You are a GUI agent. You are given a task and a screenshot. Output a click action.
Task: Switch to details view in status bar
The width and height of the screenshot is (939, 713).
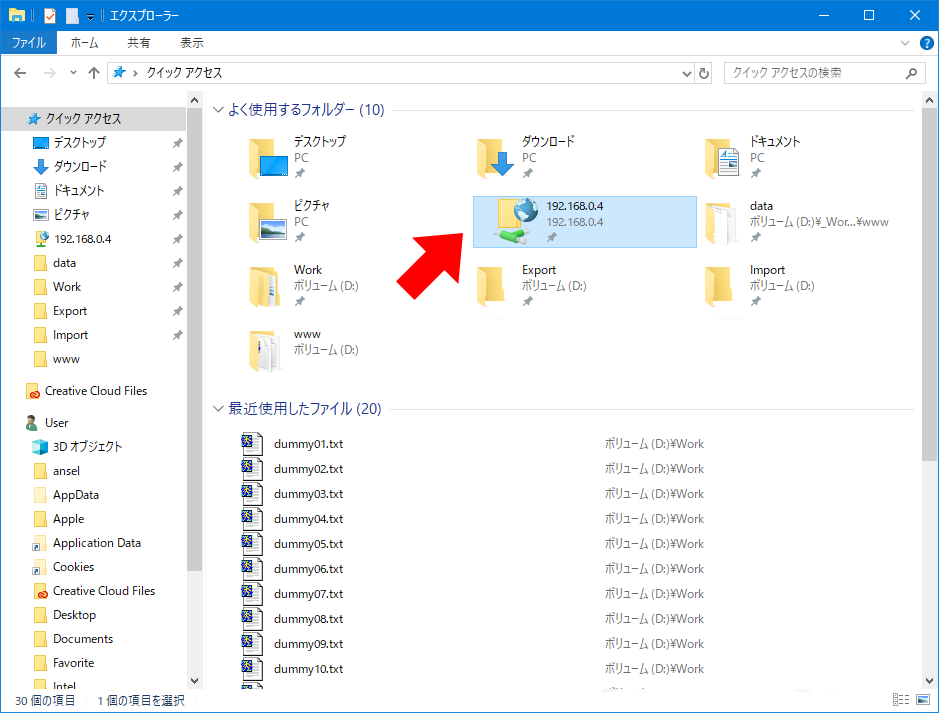[900, 701]
